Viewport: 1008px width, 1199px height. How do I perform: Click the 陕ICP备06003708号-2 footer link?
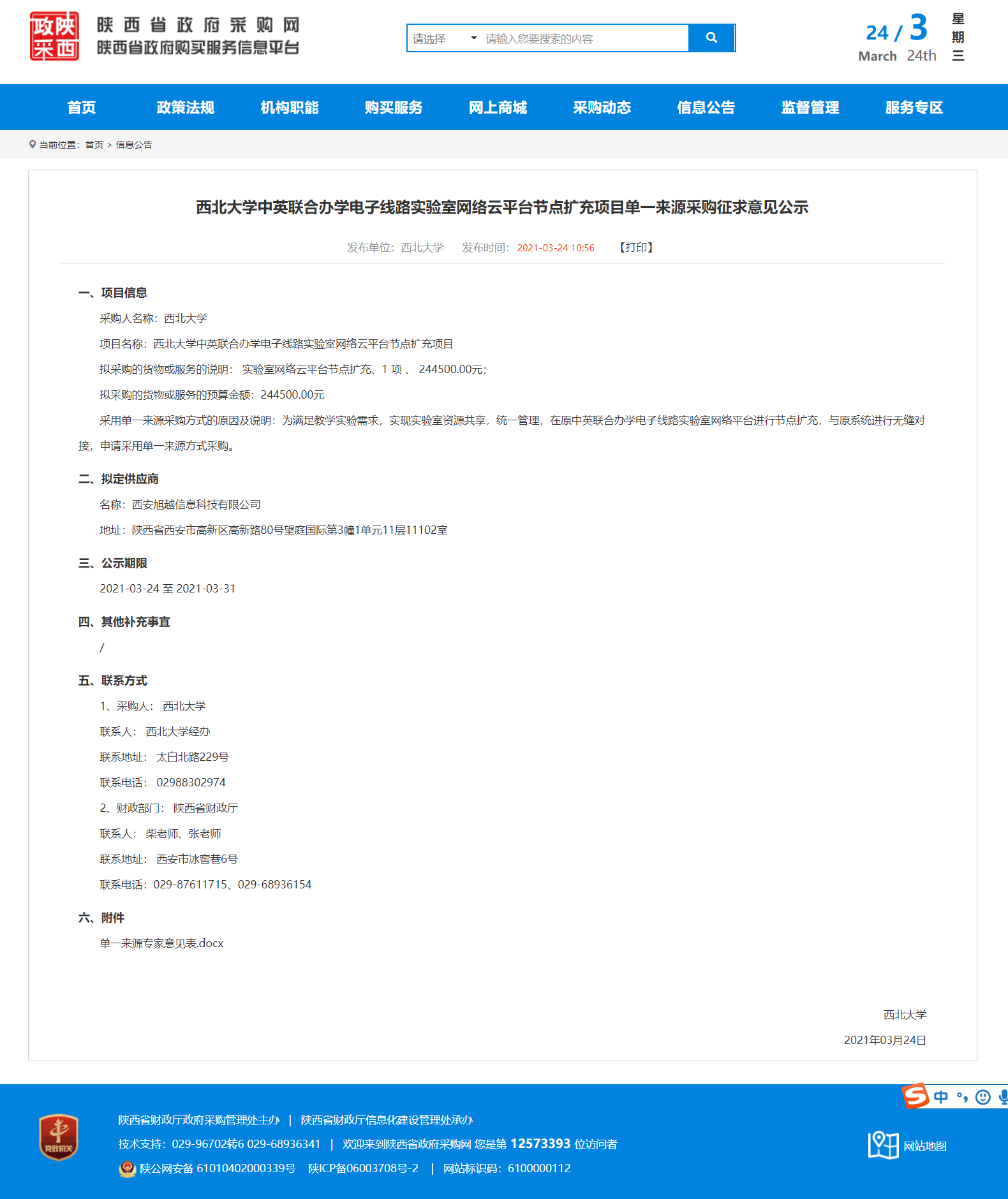363,1168
